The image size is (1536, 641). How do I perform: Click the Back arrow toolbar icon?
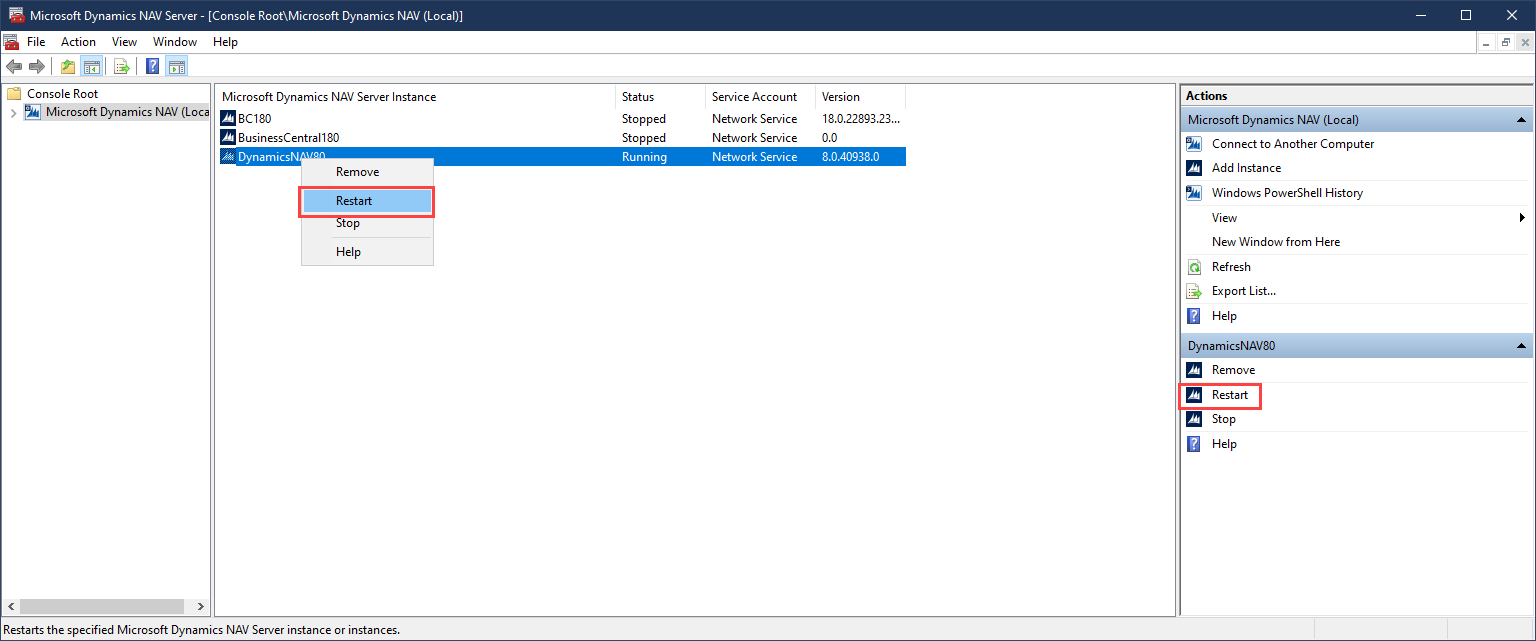14,67
